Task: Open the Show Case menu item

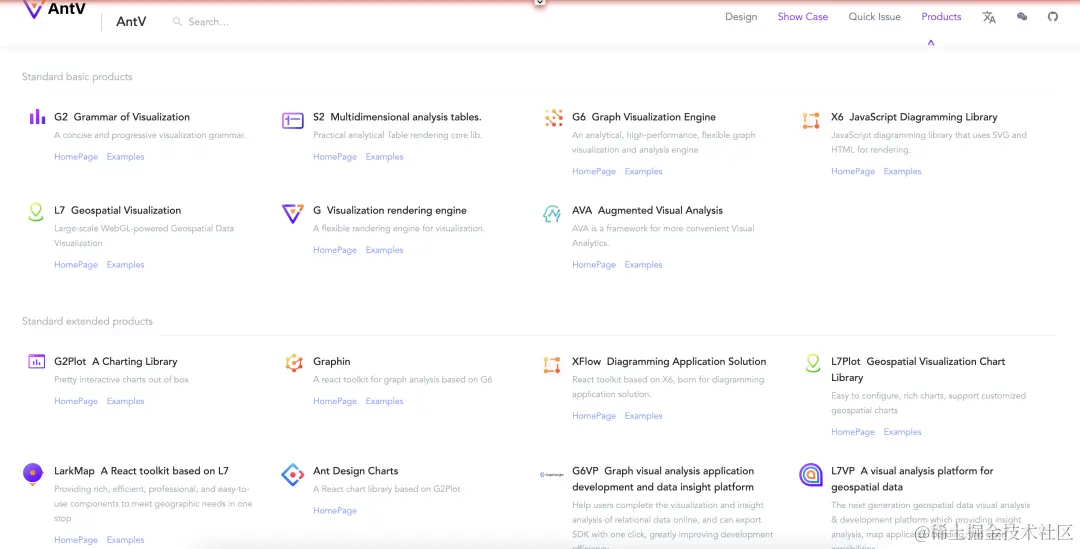Action: [x=803, y=17]
